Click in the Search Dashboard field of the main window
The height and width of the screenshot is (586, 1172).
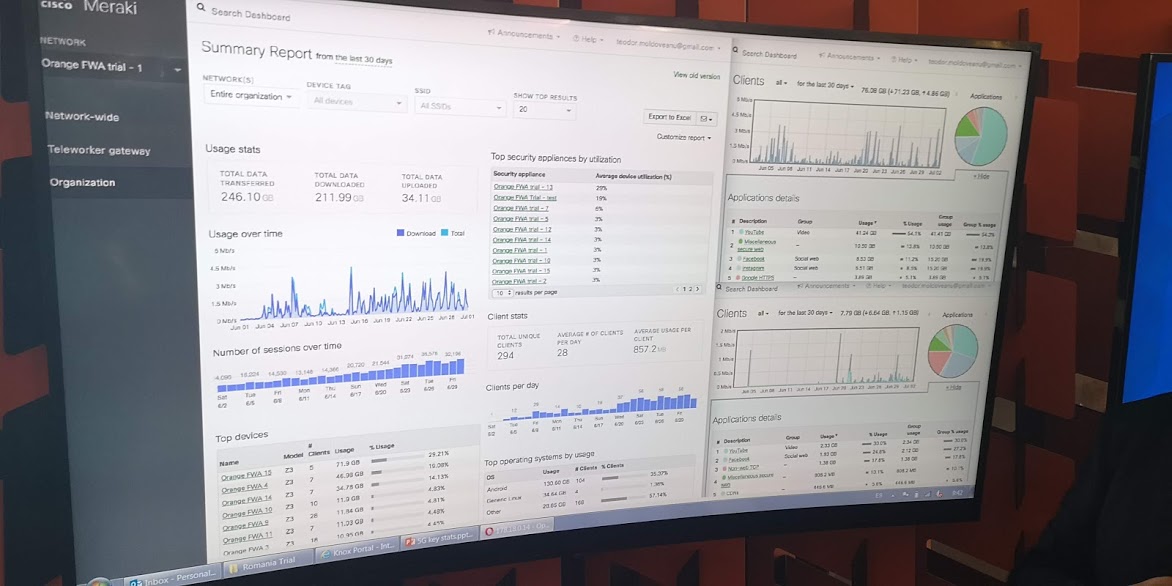(251, 13)
